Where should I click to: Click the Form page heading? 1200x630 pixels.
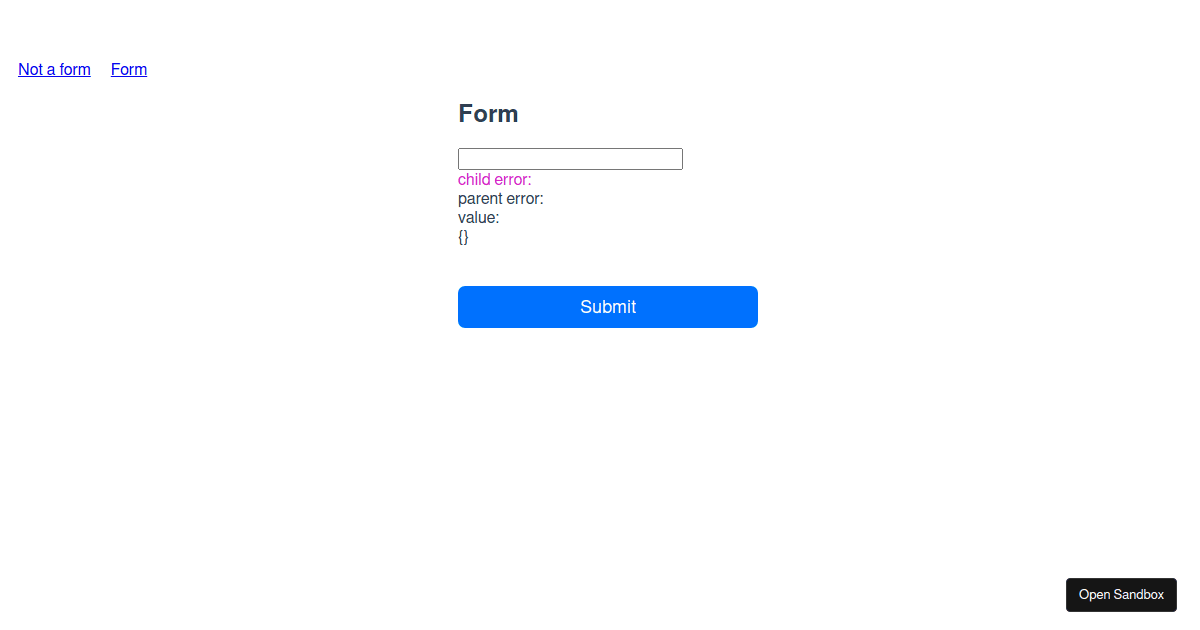tap(488, 113)
